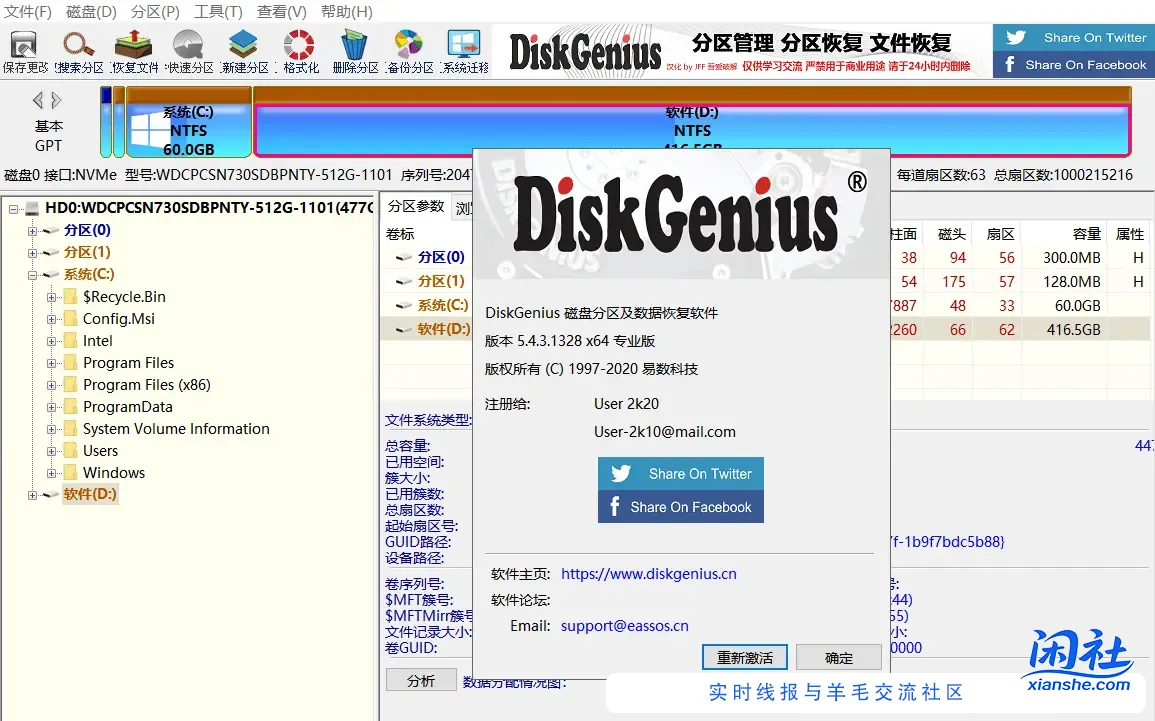Start the 系统迁移 system migration tool

[462, 48]
